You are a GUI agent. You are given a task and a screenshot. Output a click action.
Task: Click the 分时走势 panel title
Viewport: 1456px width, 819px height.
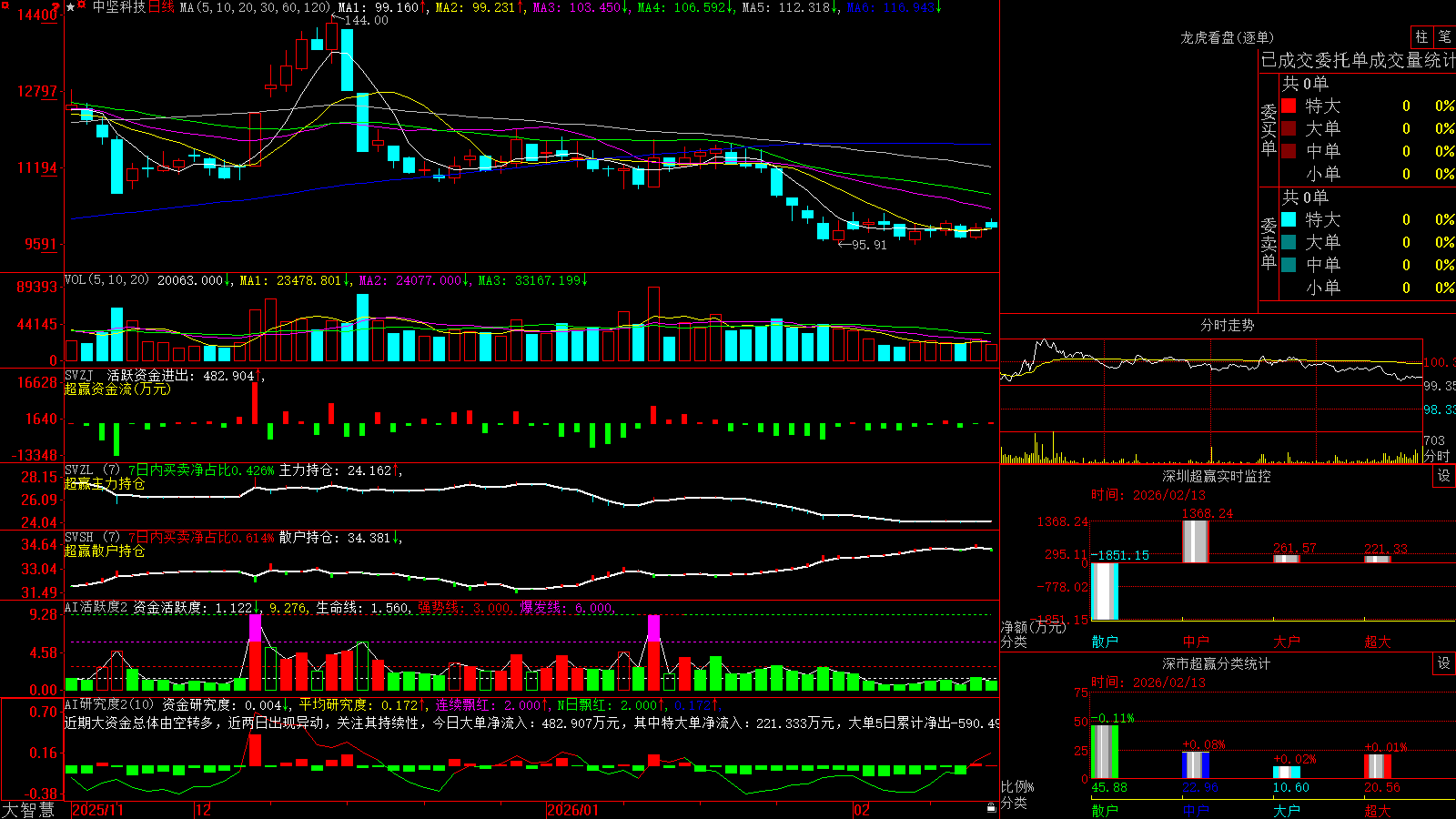point(1227,325)
